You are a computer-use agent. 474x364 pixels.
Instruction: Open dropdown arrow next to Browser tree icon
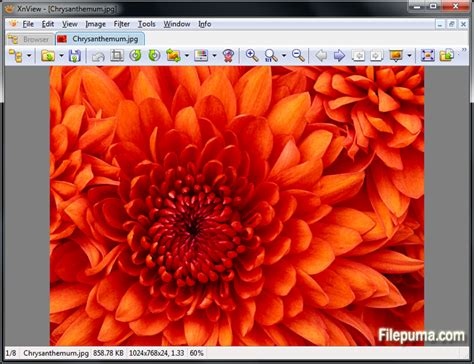[29, 55]
